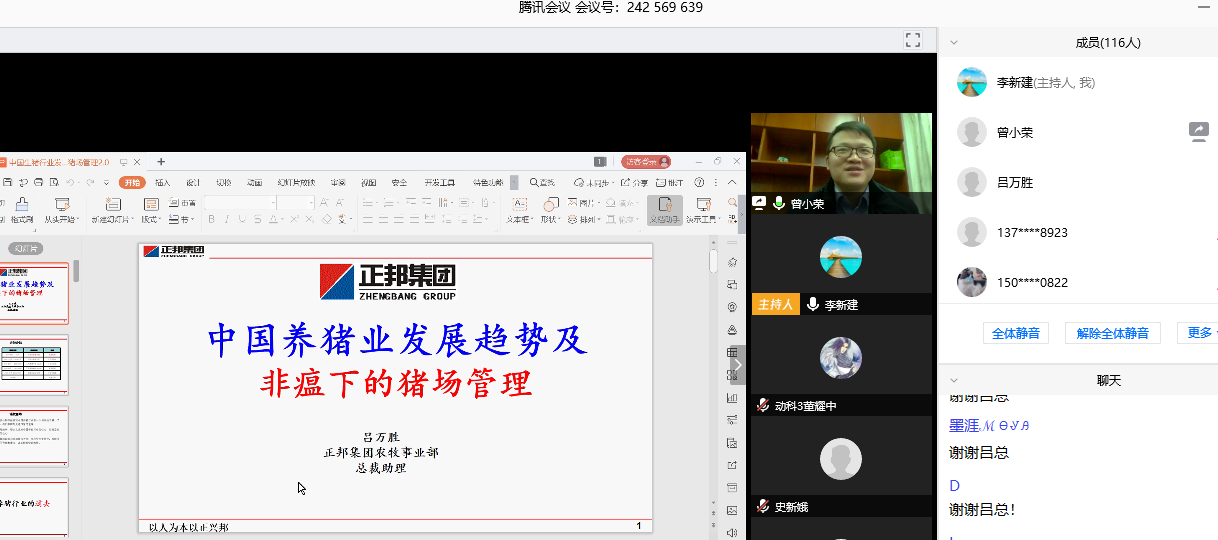Click the screen-share icon beside 曾小荣 in members
This screenshot has width=1218, height=540.
pyautogui.click(x=1198, y=131)
